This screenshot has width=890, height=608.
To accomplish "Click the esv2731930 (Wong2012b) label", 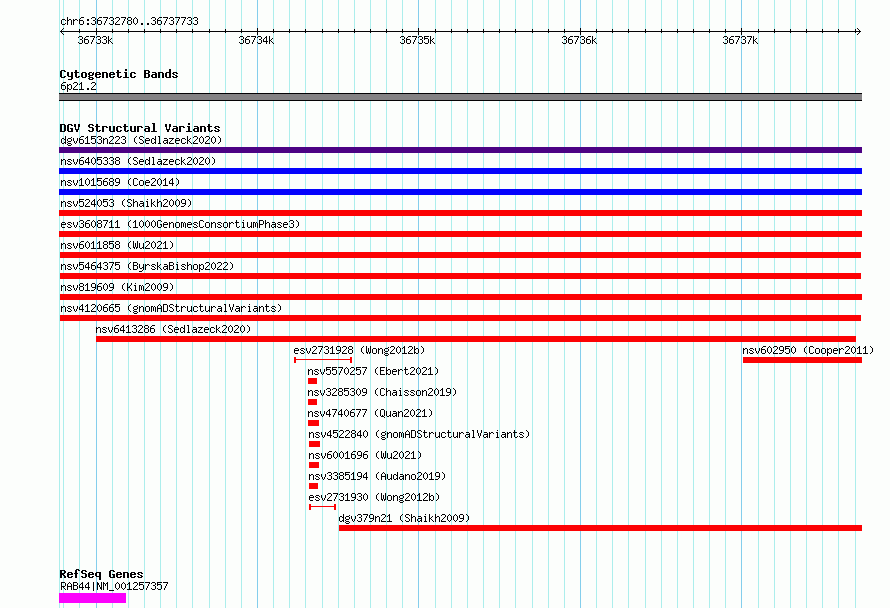I will [375, 497].
